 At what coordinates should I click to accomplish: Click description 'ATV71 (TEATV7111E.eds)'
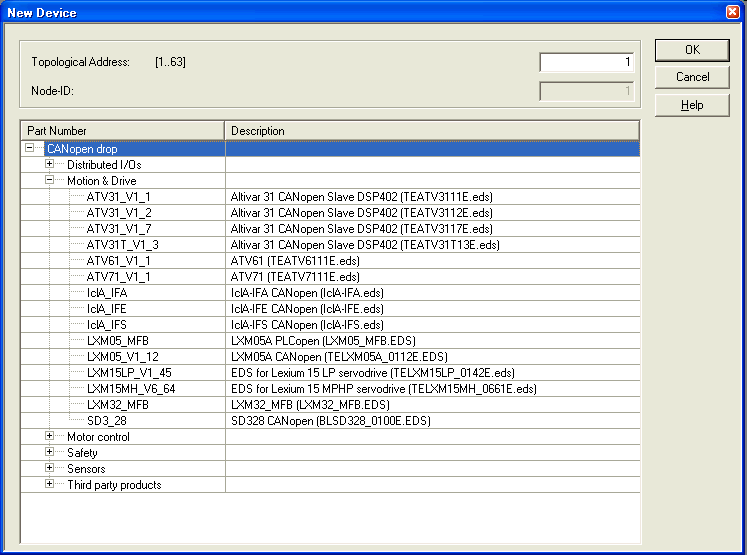point(295,277)
